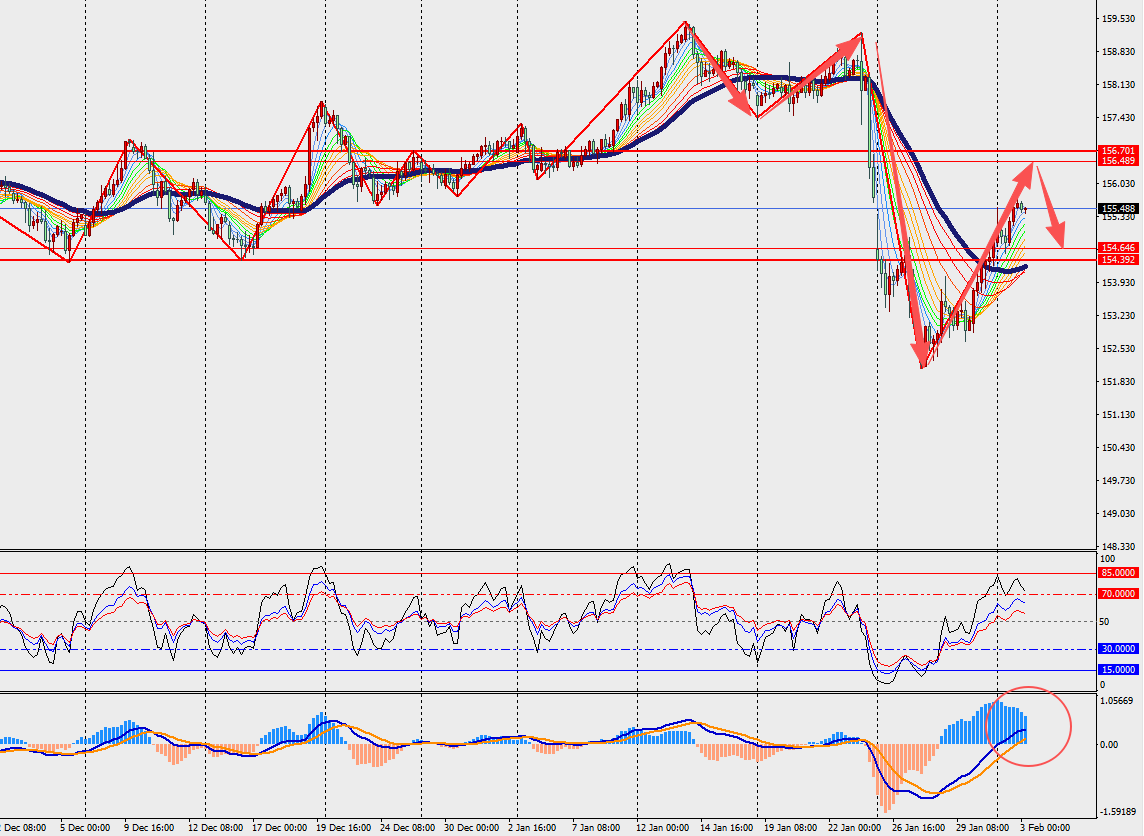Click the 3 Feb 00:00 date label
The width and height of the screenshot is (1144, 836).
click(x=1047, y=828)
